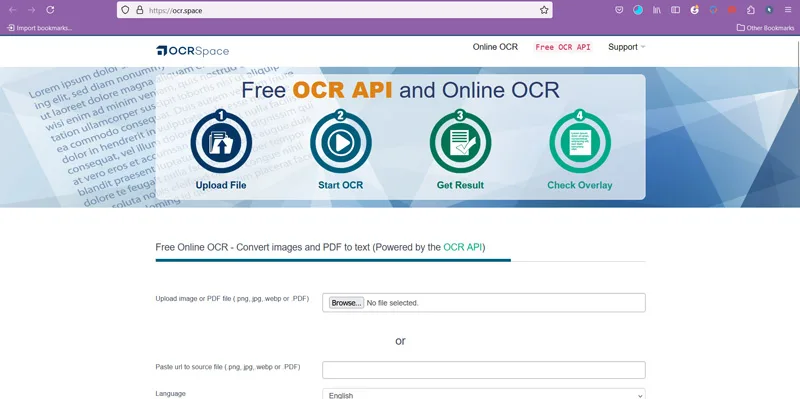Click the Start OCR label
800x399 pixels.
tap(341, 185)
